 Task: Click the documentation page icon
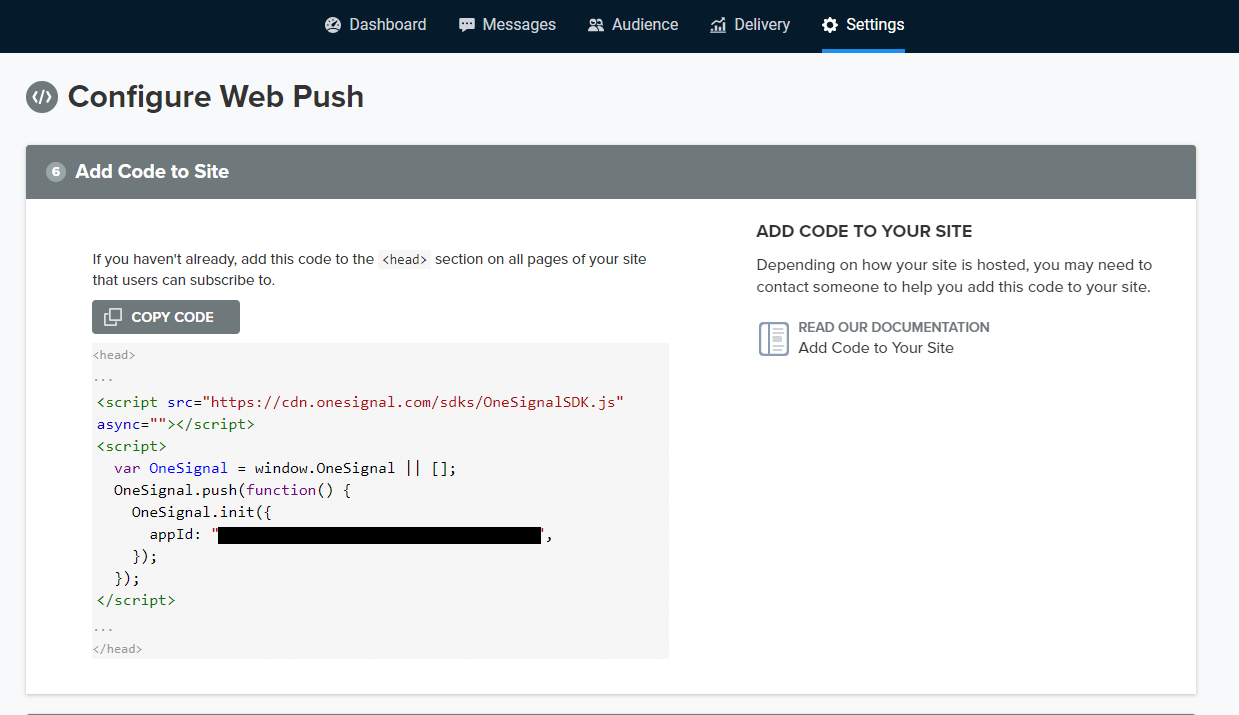774,338
